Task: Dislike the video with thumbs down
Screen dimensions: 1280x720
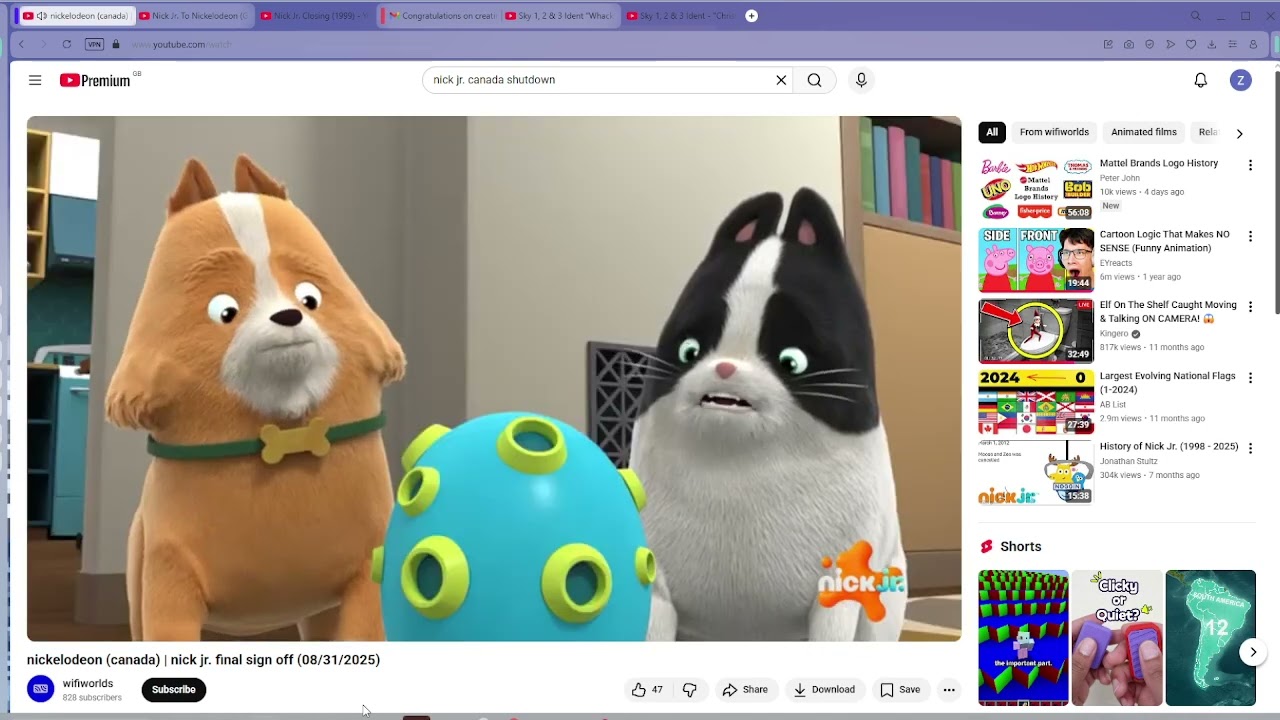Action: coord(690,690)
